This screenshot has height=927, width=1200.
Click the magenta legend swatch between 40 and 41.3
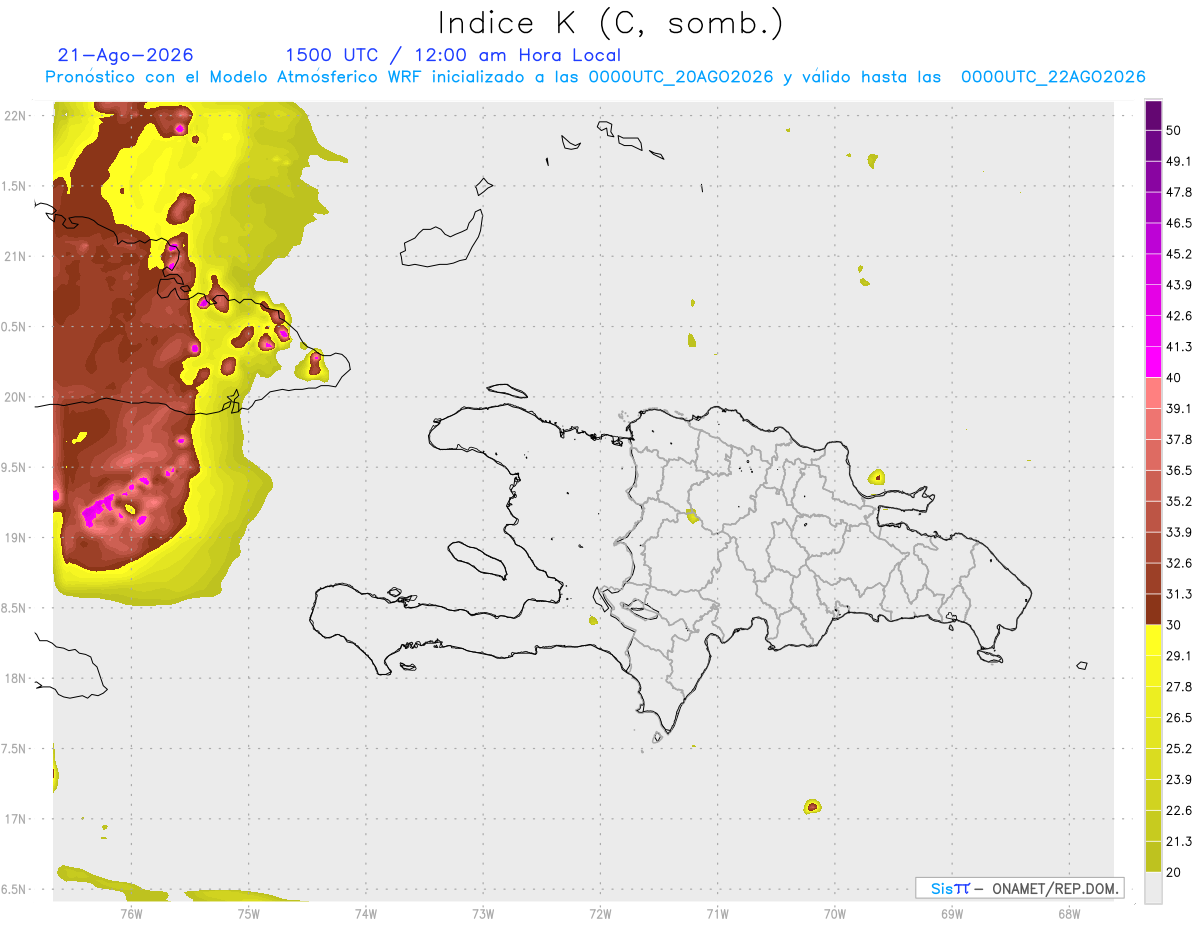click(1153, 362)
